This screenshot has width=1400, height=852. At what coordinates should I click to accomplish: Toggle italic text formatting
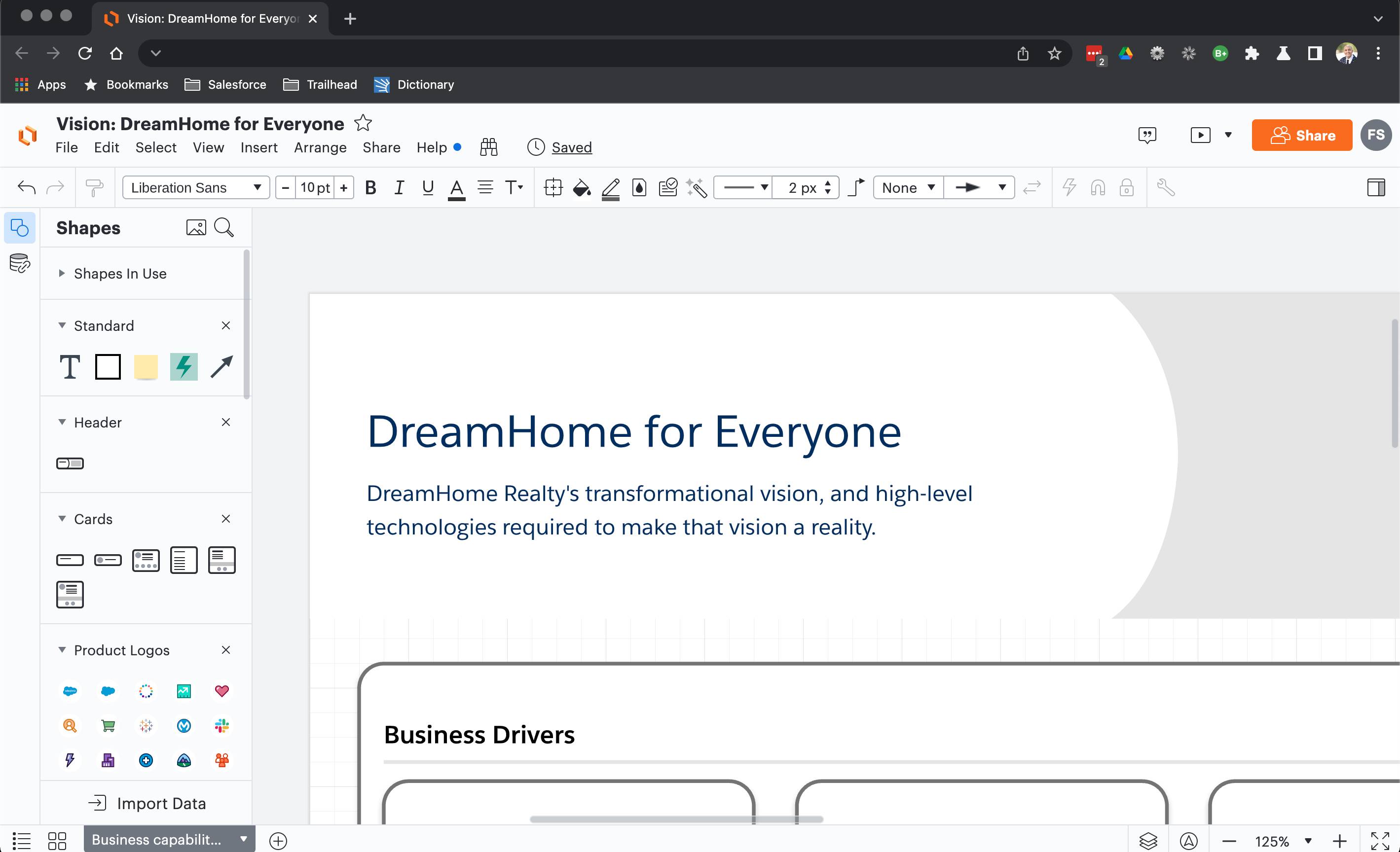point(400,188)
